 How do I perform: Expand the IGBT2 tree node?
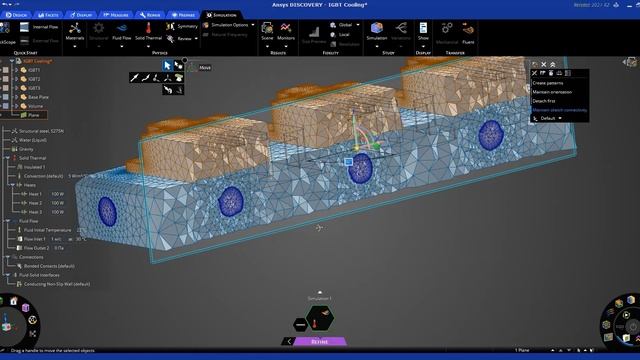tap(16, 79)
